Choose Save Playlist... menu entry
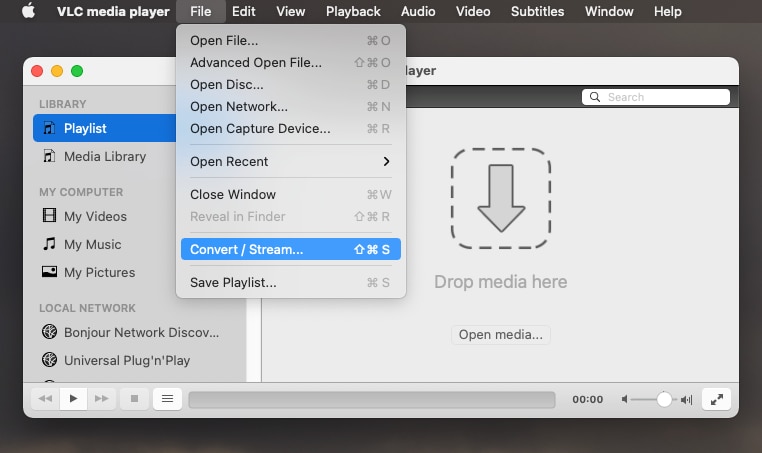This screenshot has height=453, width=762. [291, 282]
